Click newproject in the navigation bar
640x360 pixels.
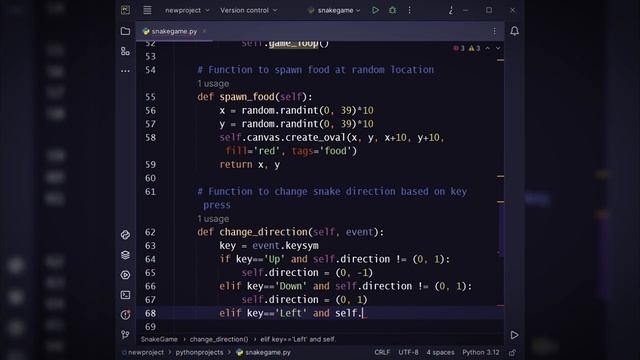pyautogui.click(x=143, y=352)
